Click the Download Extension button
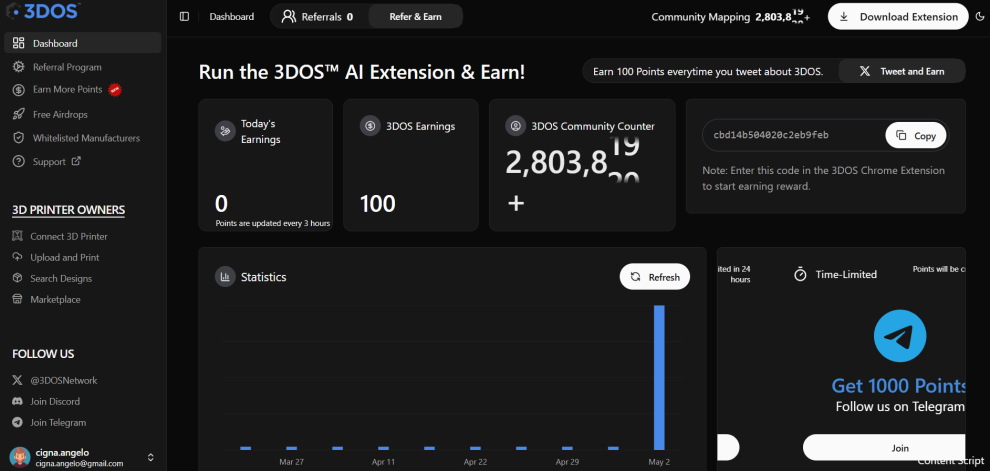The image size is (990, 471). [x=898, y=17]
